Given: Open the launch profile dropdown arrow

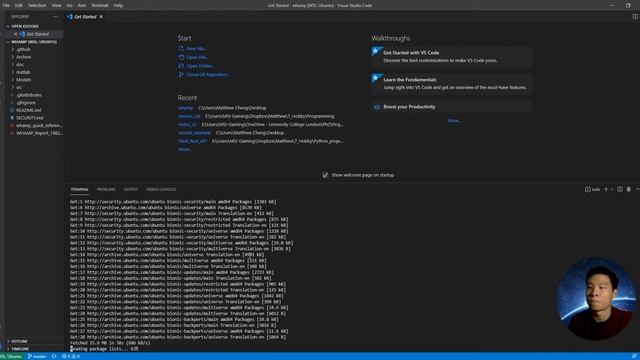Looking at the screenshot, I should [x=612, y=189].
